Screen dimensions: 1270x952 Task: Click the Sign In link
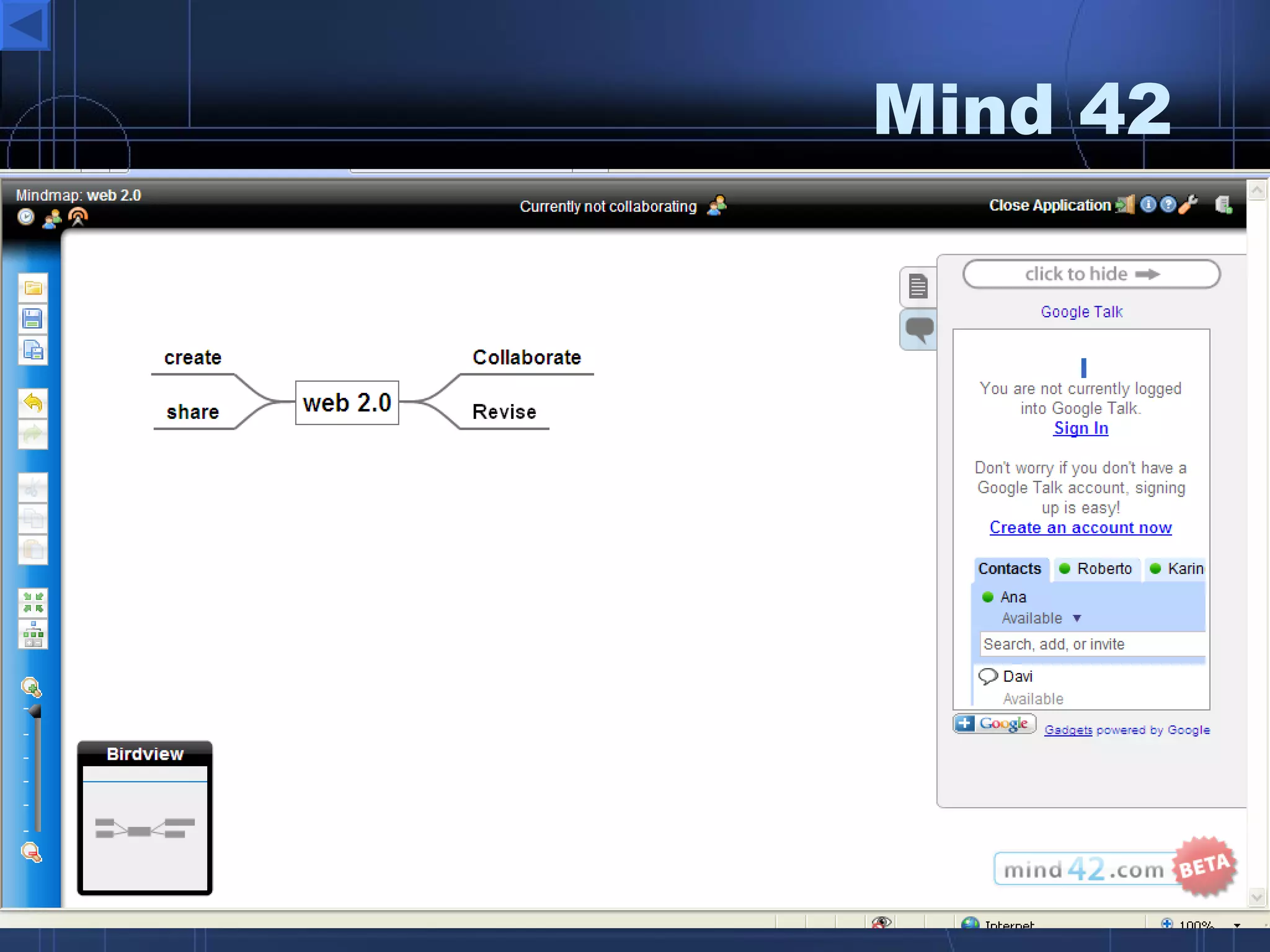click(1081, 428)
